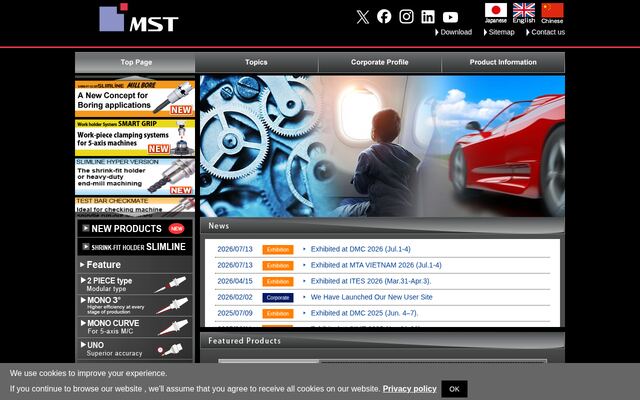
Task: Open the Product Information tab
Action: click(503, 62)
